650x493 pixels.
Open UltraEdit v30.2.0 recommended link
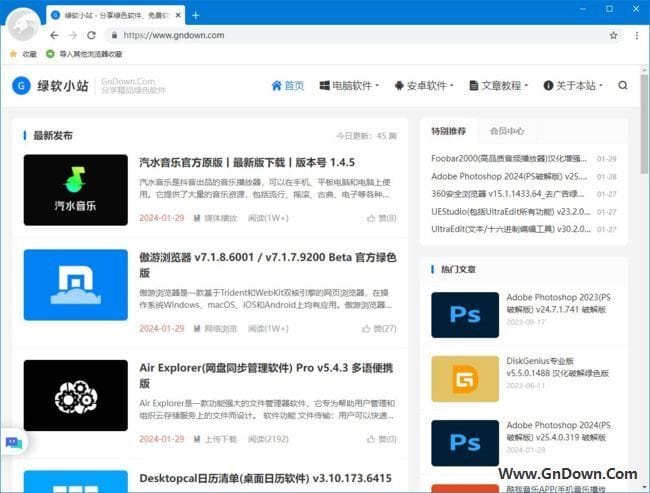(511, 229)
